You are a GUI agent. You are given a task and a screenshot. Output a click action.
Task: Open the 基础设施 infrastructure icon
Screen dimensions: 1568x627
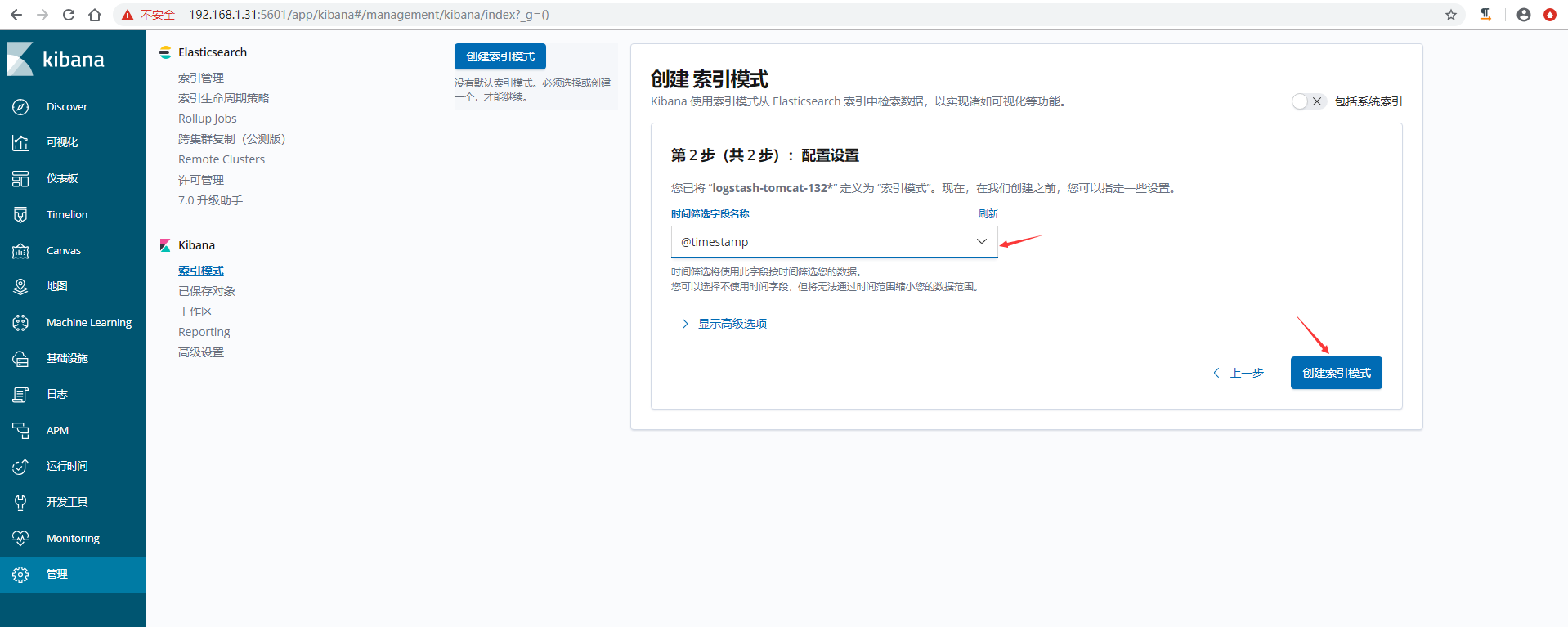click(x=20, y=359)
